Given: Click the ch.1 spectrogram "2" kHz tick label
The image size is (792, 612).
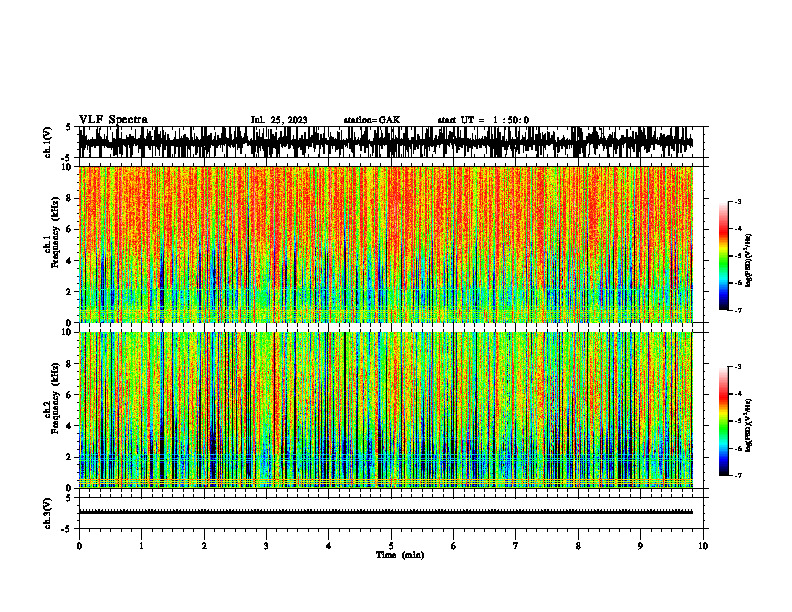Looking at the screenshot, I should (x=70, y=292).
